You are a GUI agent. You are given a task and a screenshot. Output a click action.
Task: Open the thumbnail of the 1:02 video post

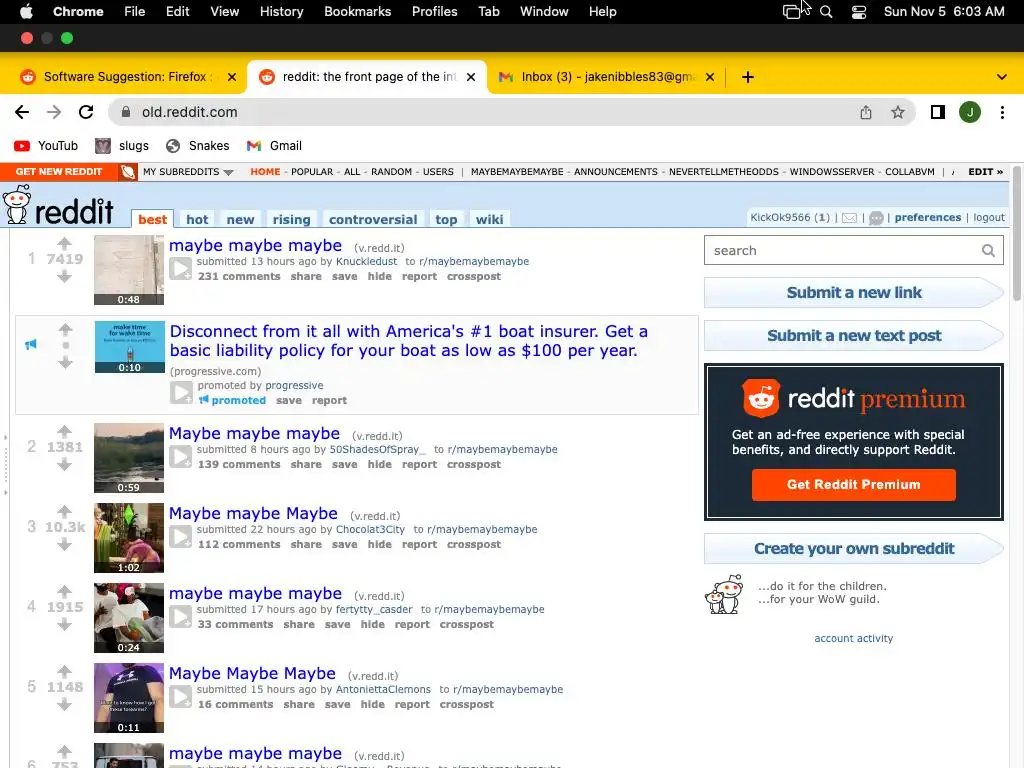(129, 538)
